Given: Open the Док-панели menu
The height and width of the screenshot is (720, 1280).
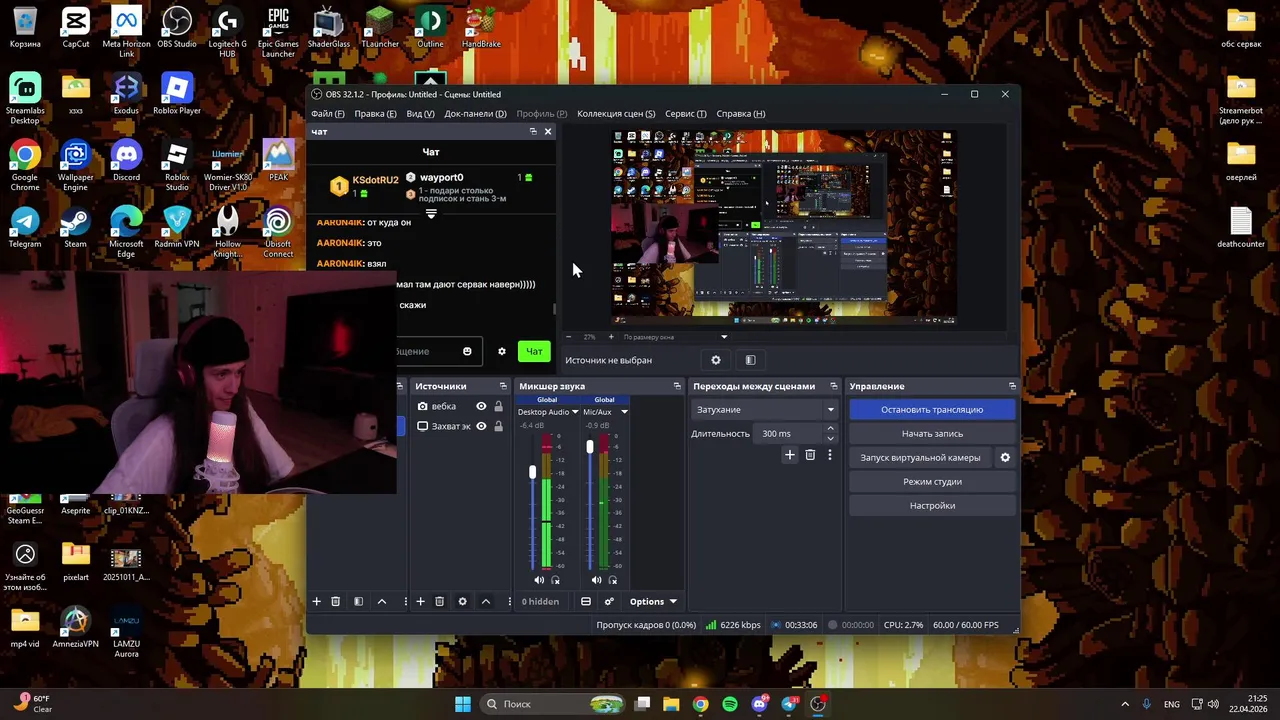Looking at the screenshot, I should (x=475, y=113).
